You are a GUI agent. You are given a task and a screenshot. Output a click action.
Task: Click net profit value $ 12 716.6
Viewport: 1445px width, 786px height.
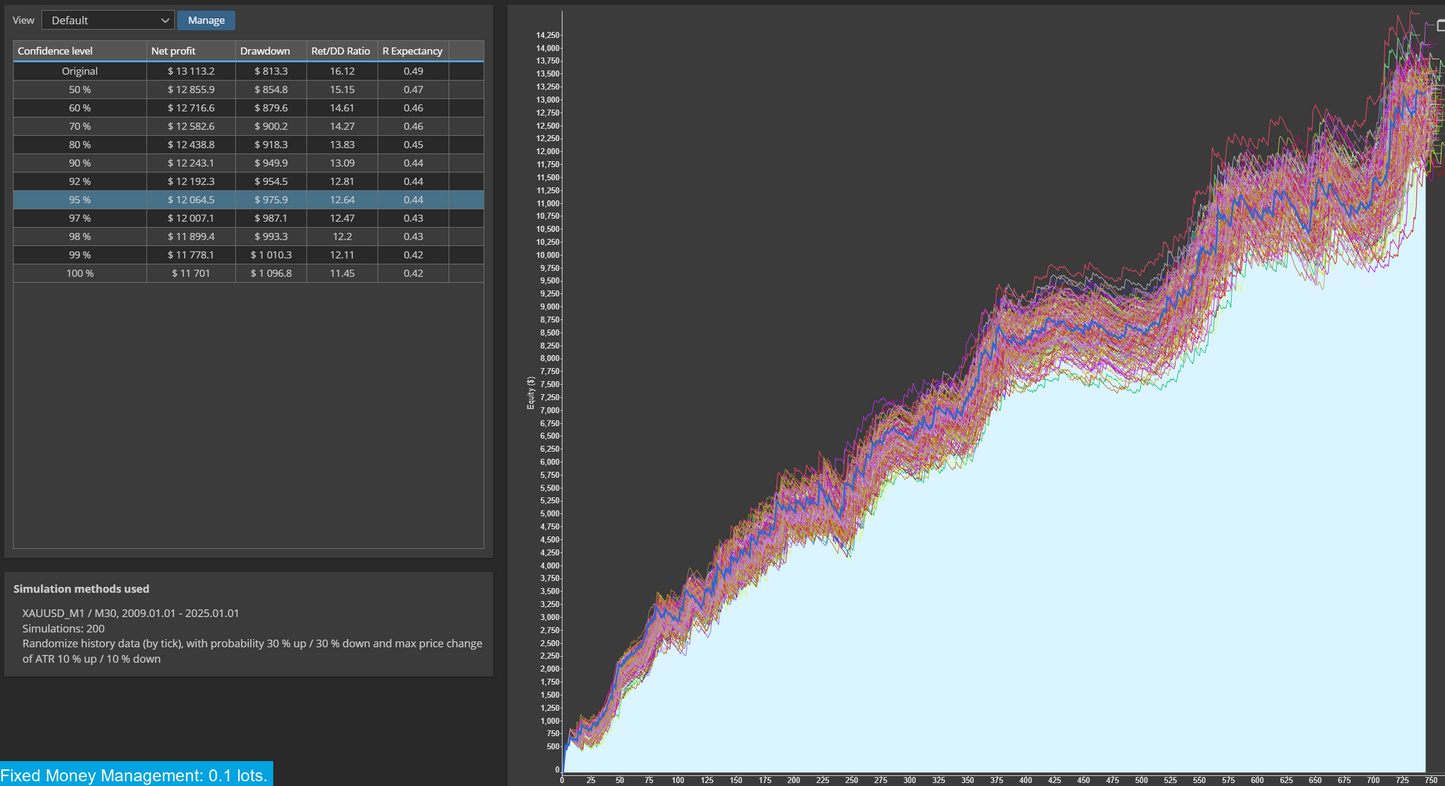click(x=191, y=108)
